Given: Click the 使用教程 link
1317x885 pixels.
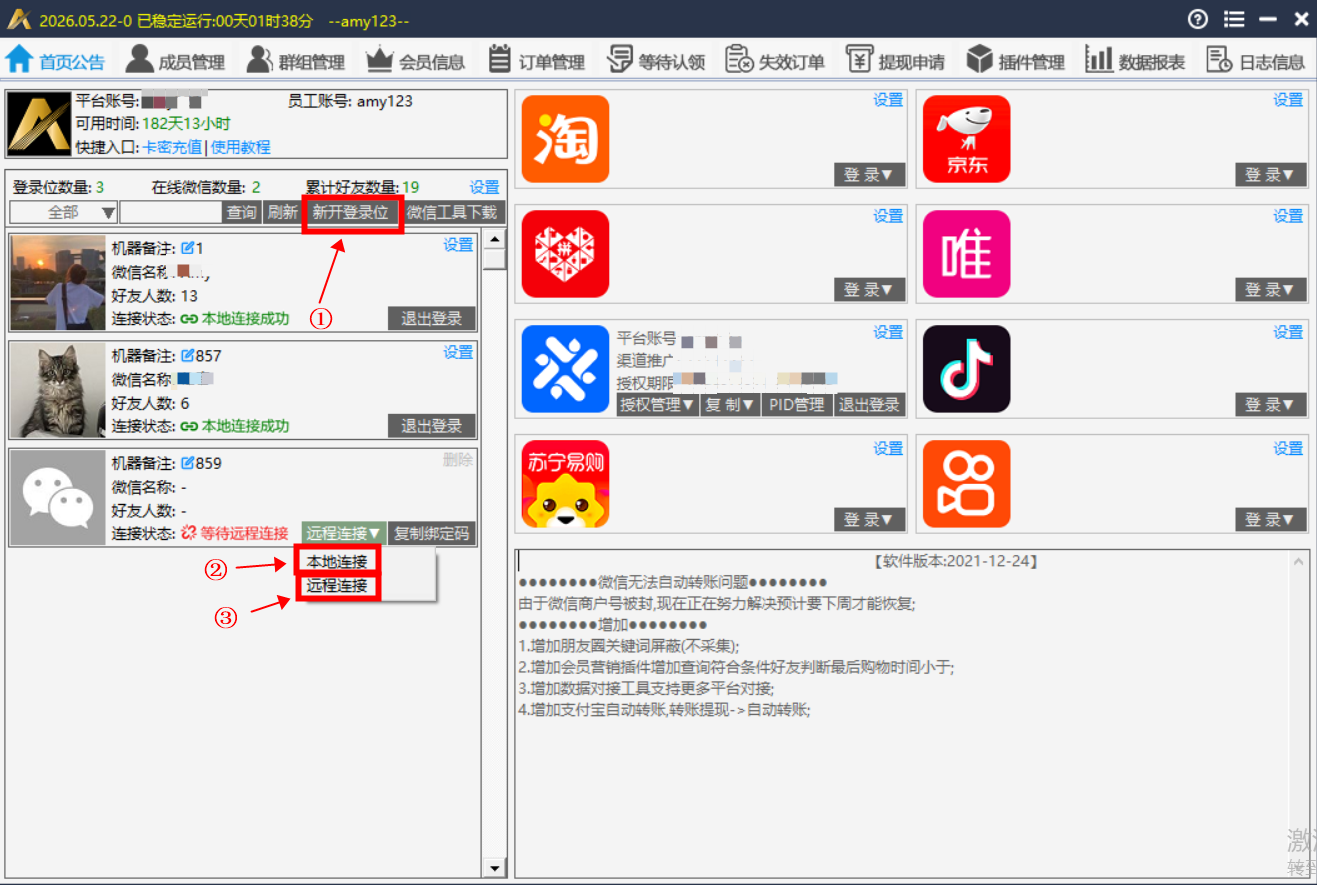Looking at the screenshot, I should tap(240, 147).
